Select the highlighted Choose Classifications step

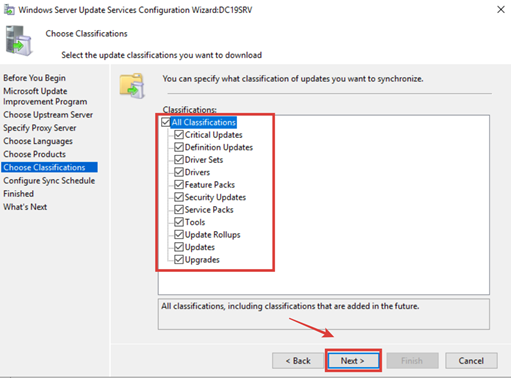coord(49,167)
